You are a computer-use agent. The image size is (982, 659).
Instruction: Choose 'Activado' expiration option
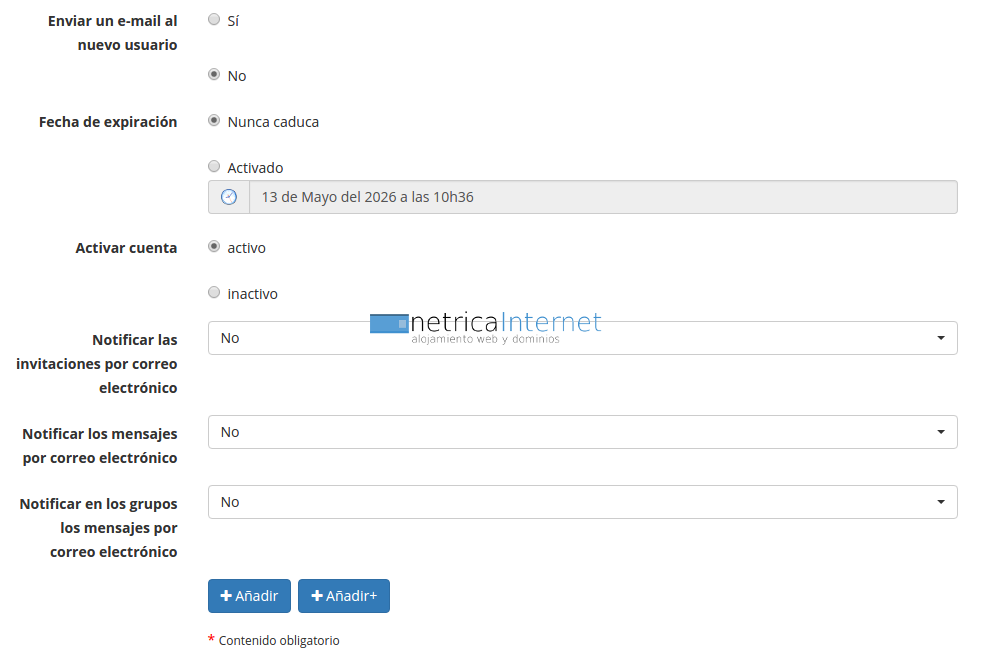click(x=214, y=167)
